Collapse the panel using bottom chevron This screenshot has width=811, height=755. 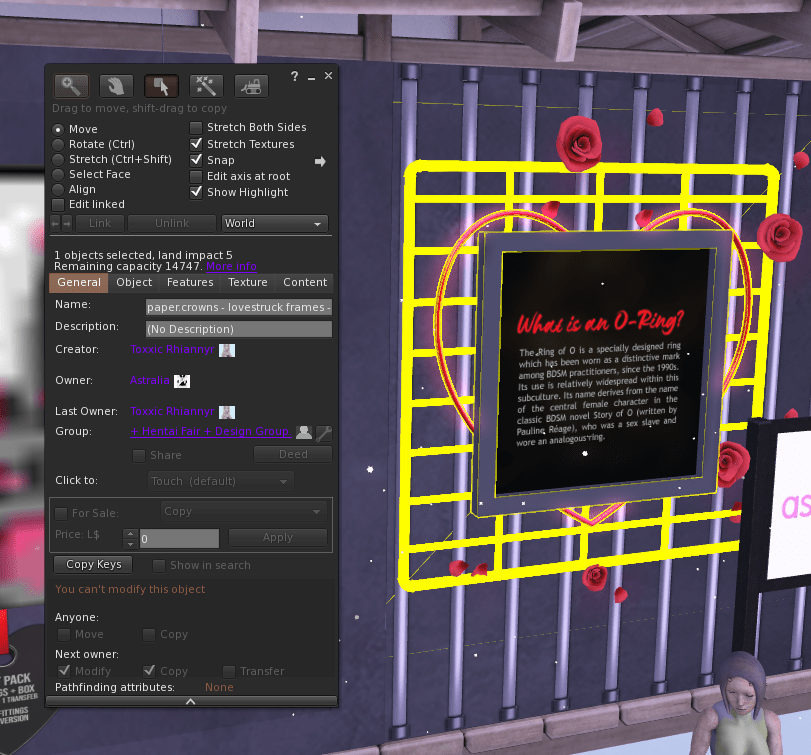pyautogui.click(x=190, y=702)
